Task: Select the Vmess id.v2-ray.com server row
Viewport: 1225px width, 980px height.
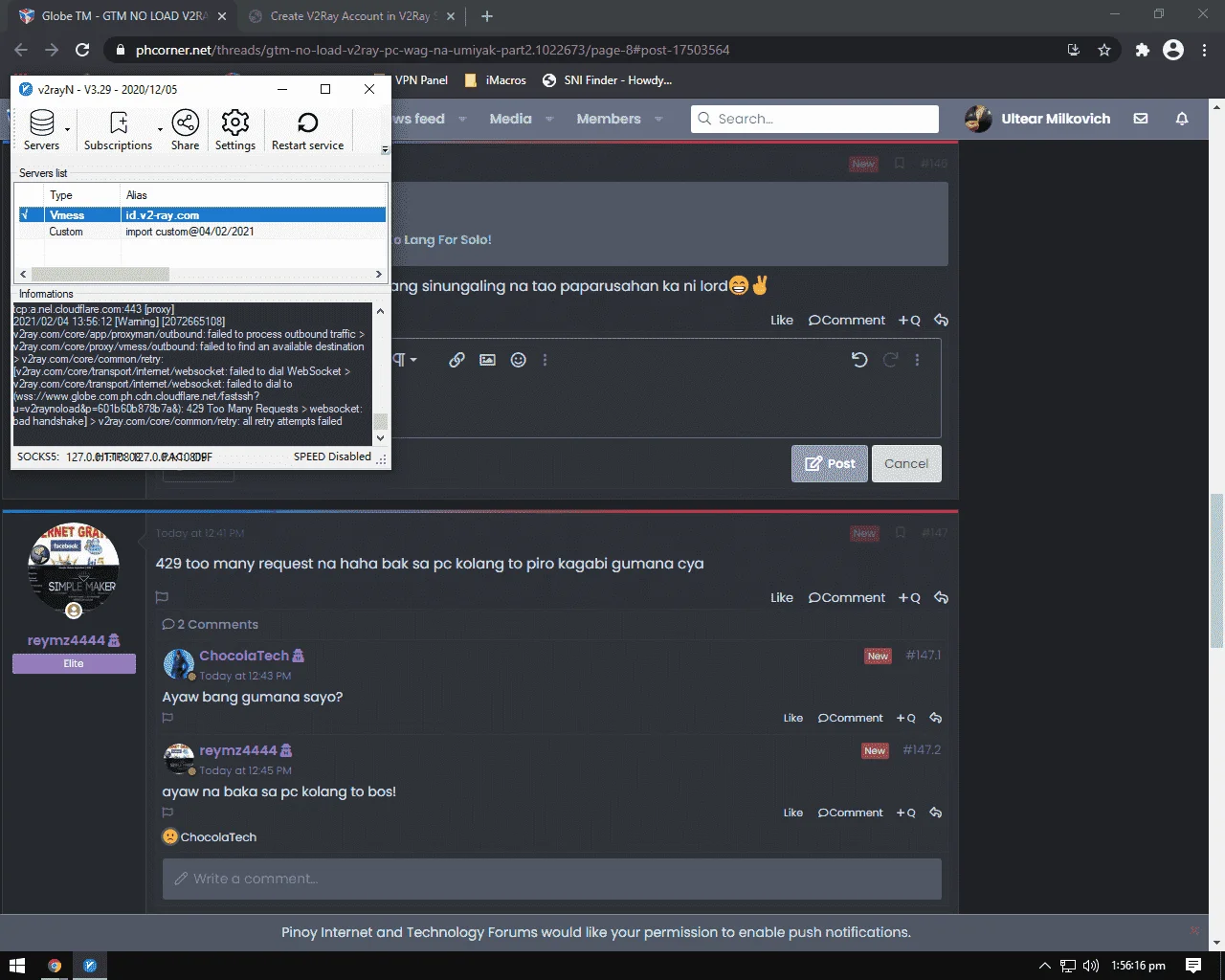Action: (x=201, y=215)
